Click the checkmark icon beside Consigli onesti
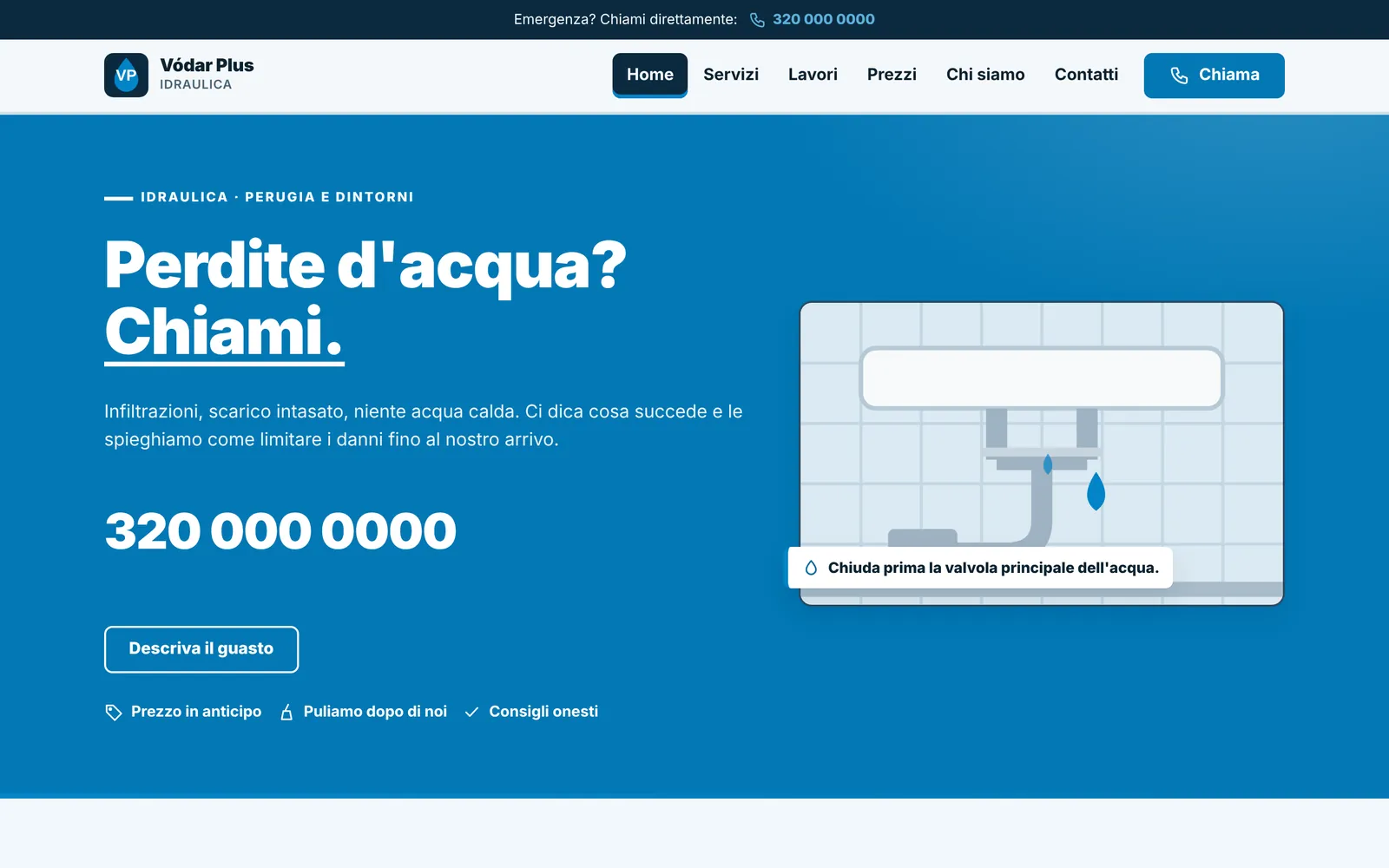Image resolution: width=1389 pixels, height=868 pixels. tap(471, 713)
